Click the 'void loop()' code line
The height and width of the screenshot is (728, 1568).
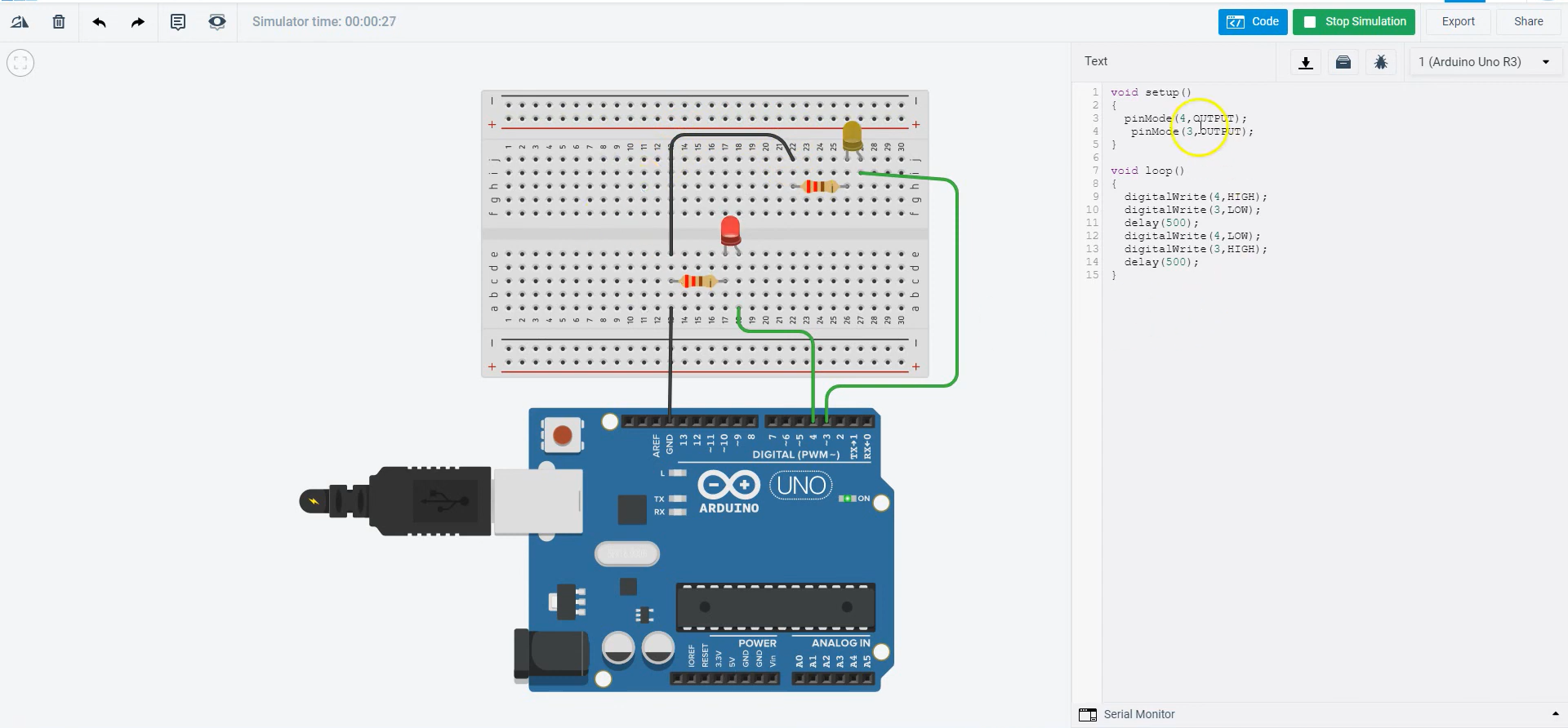tap(1147, 171)
